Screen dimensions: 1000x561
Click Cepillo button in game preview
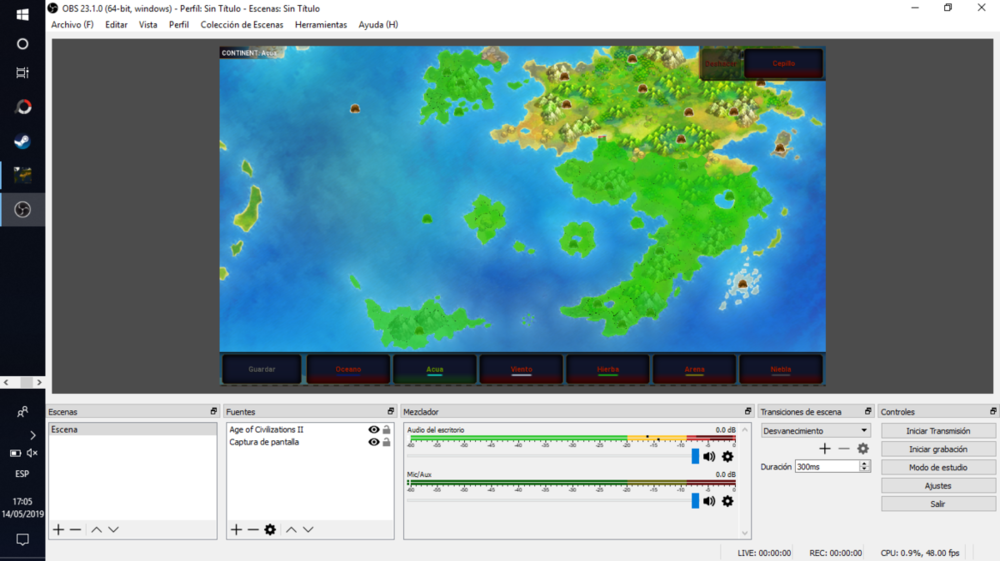(783, 63)
